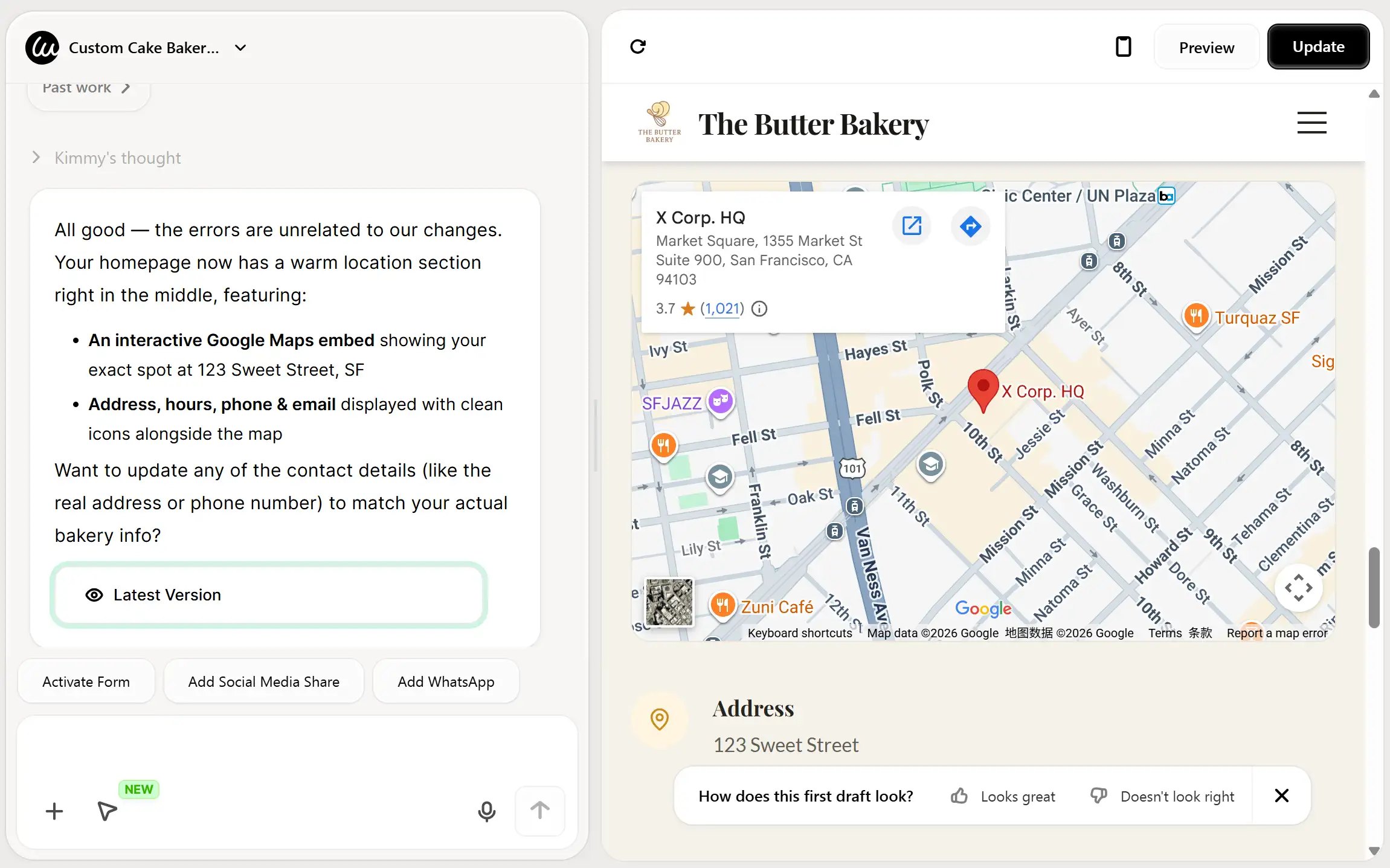Click the refresh preview icon
This screenshot has height=868, width=1390.
(638, 47)
